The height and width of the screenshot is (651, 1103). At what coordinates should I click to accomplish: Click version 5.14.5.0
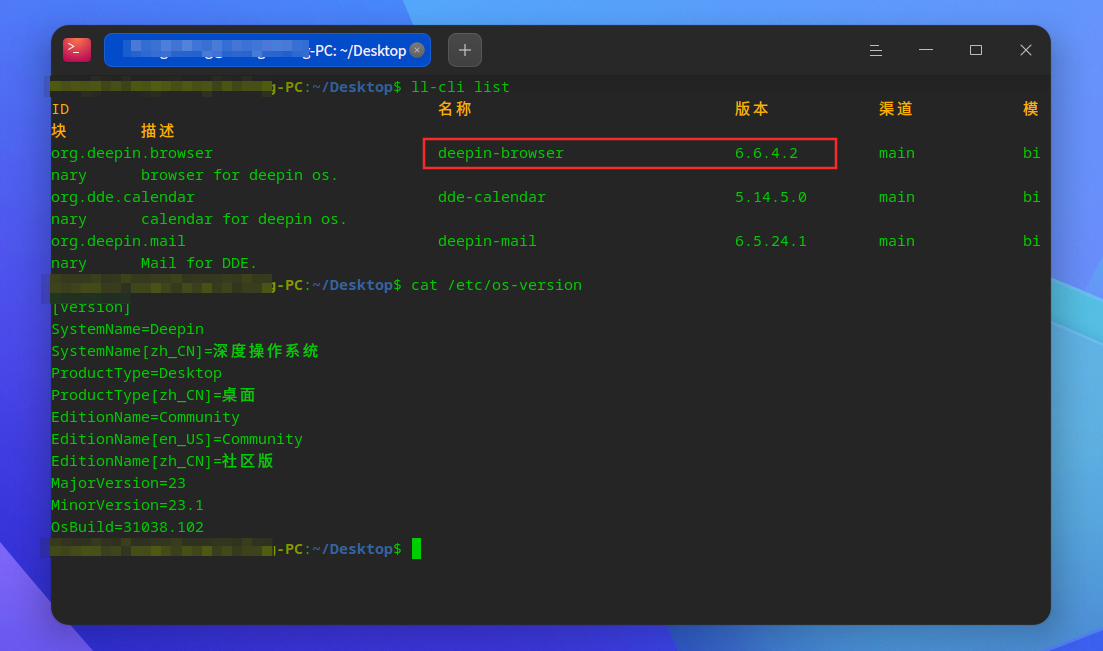pyautogui.click(x=771, y=197)
